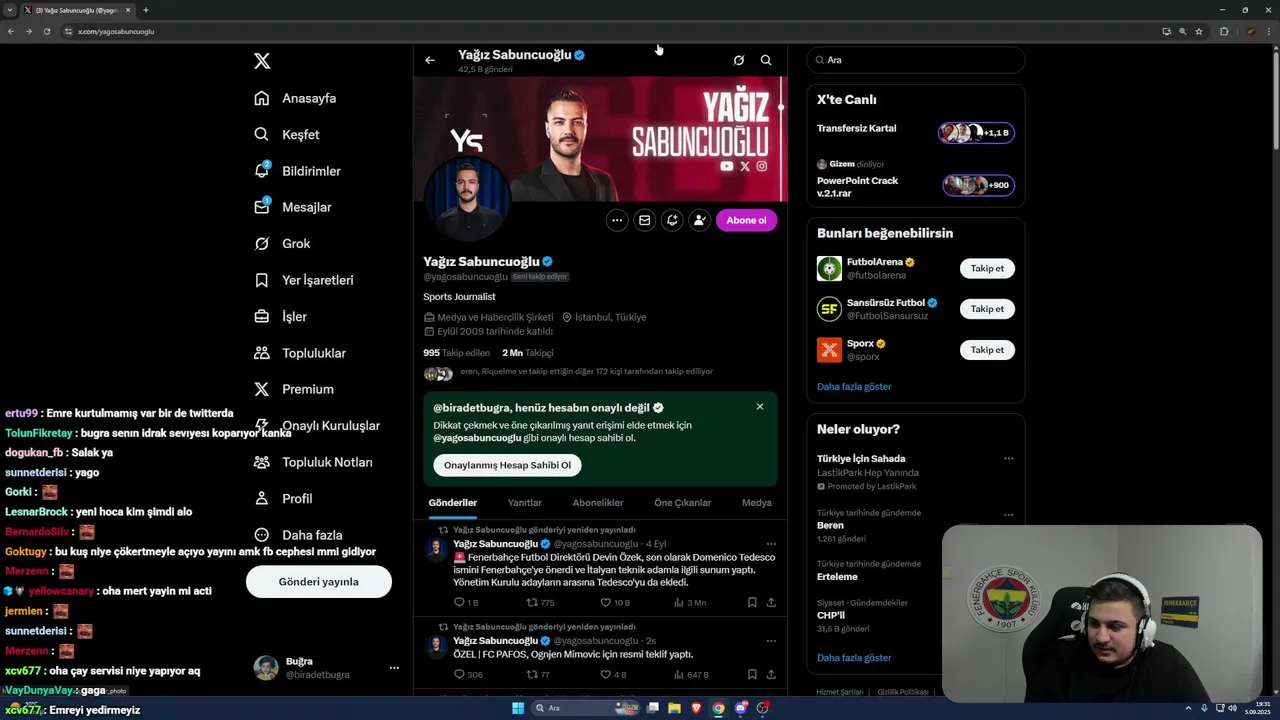Open a new browser tab
Viewport: 1280px width, 720px height.
point(146,10)
